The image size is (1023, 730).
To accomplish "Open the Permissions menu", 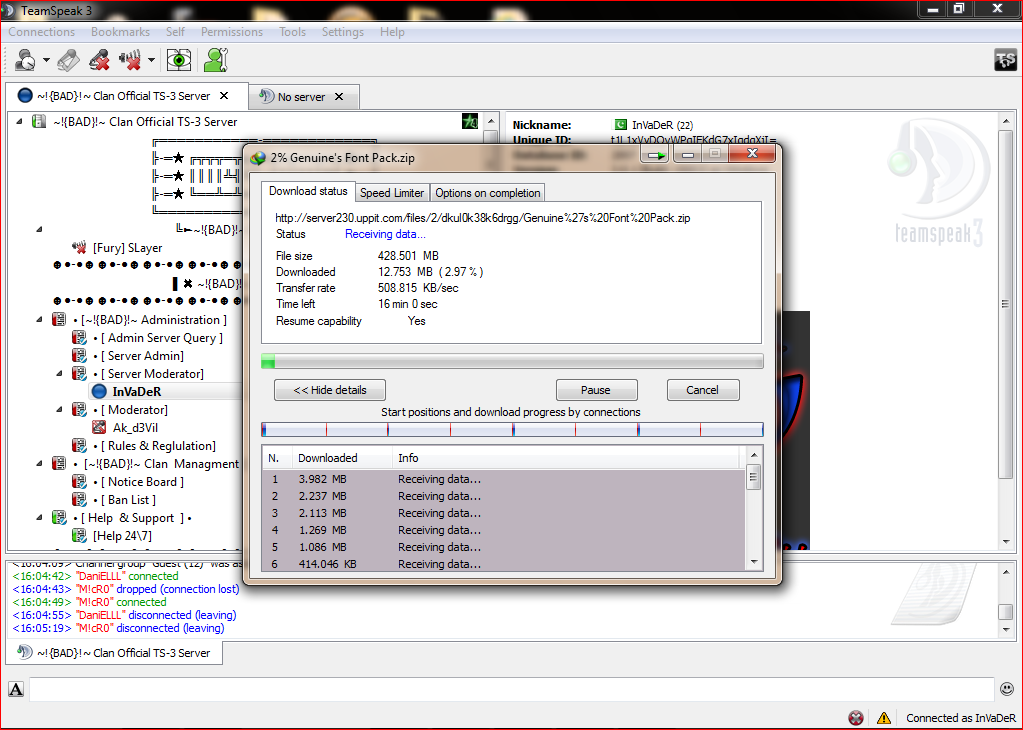I will pyautogui.click(x=232, y=32).
